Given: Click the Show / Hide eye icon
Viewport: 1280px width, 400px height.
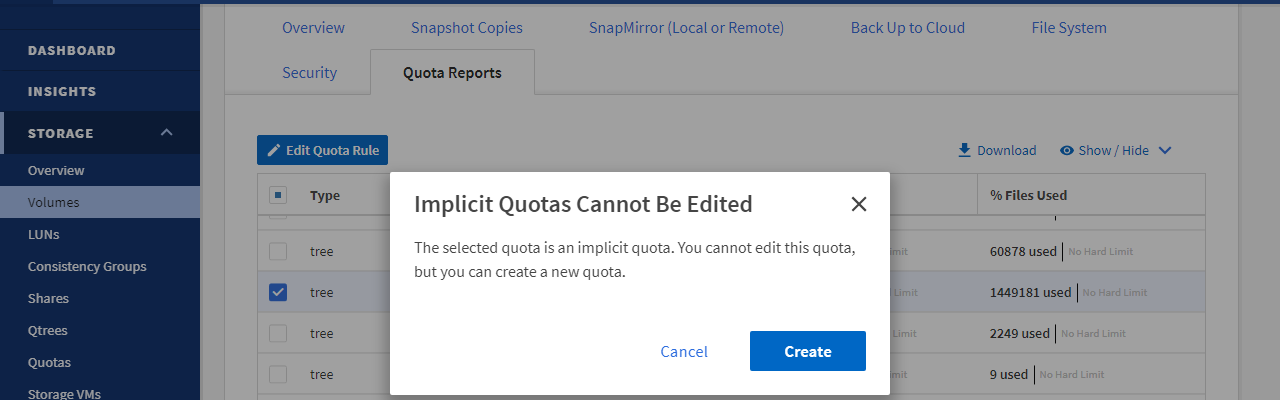Looking at the screenshot, I should coord(1067,150).
